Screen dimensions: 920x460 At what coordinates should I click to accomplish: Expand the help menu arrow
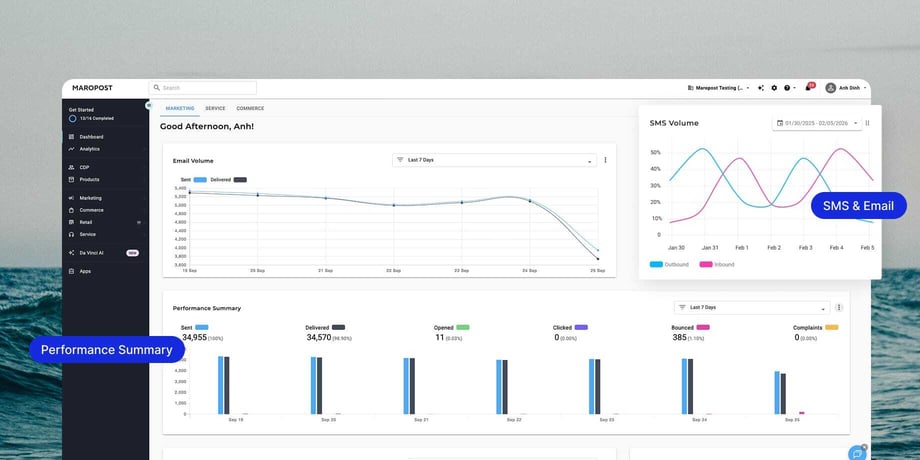(x=794, y=88)
